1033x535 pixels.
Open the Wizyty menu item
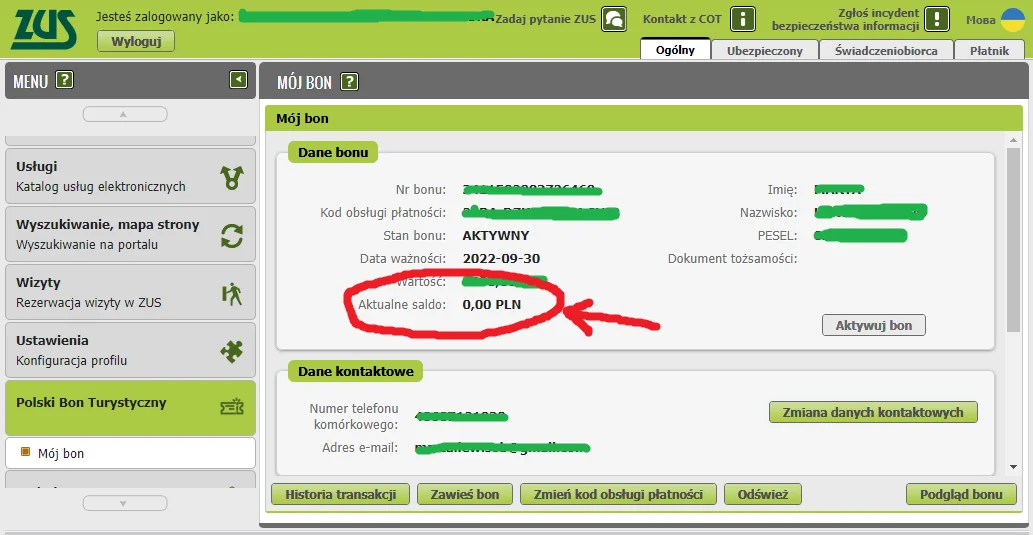(x=130, y=292)
